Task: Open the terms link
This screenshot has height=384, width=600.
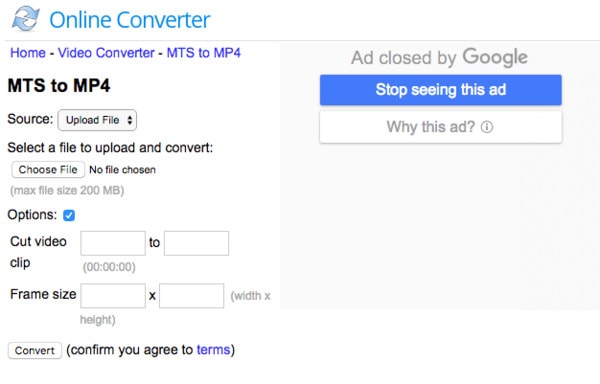Action: tap(214, 350)
